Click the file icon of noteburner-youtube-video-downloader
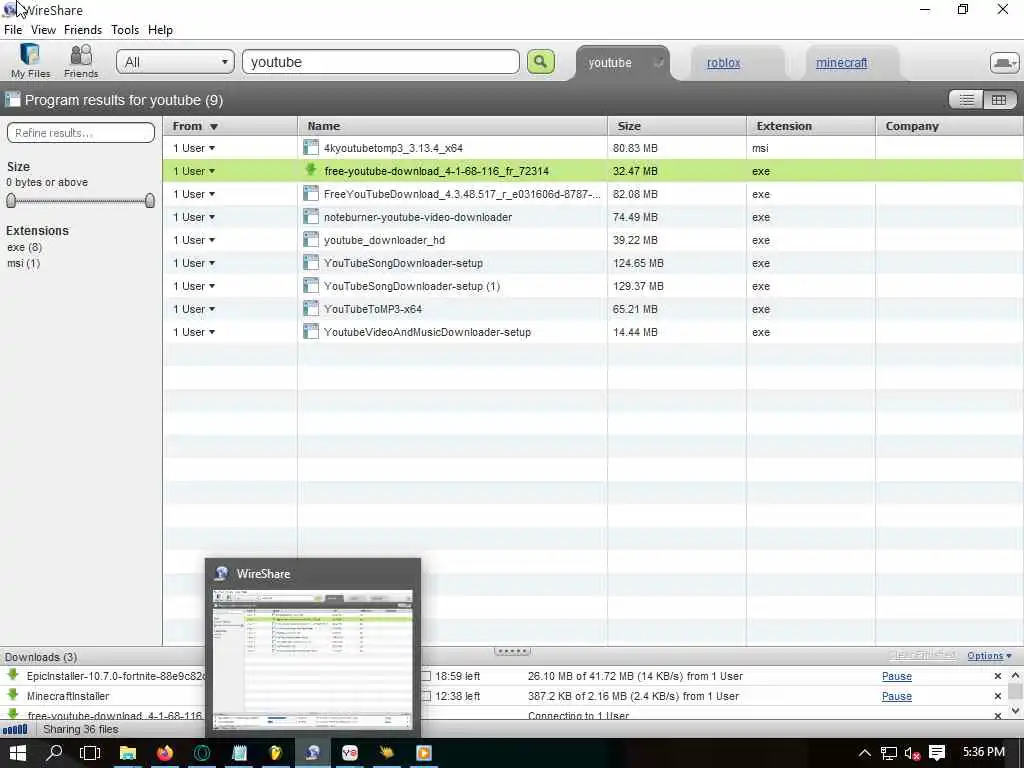The width and height of the screenshot is (1024, 768). (x=312, y=216)
